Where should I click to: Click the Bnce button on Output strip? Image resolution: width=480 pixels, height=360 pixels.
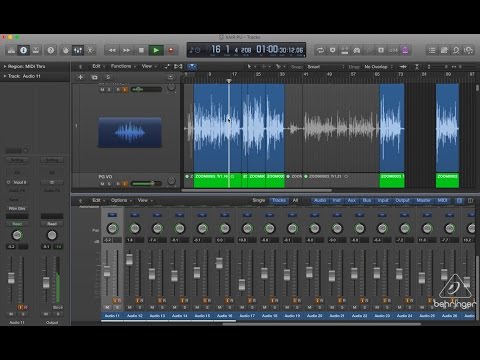[58, 307]
